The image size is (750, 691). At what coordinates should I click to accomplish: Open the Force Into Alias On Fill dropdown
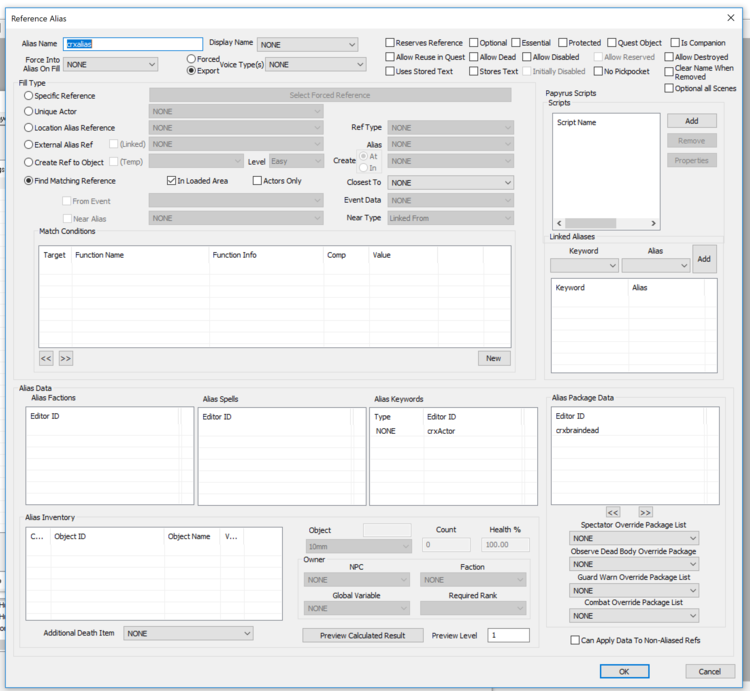coord(110,65)
